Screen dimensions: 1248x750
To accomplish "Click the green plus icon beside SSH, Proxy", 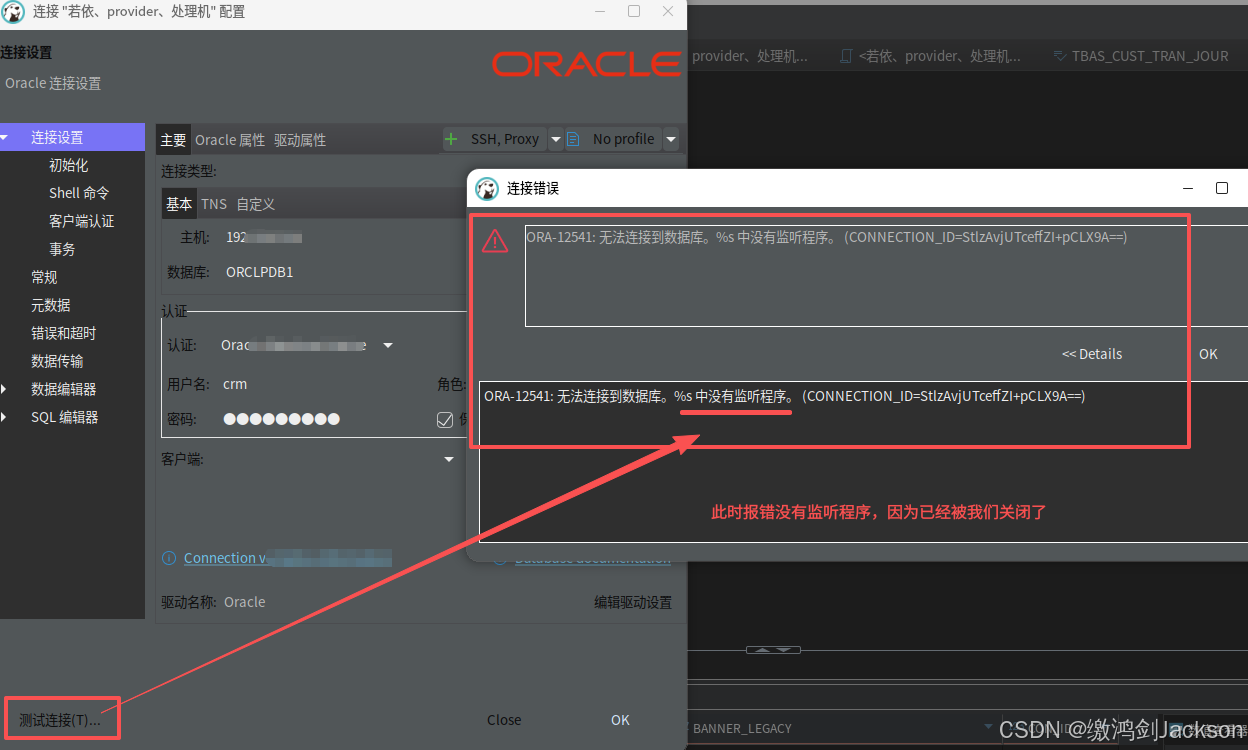I will pos(452,139).
